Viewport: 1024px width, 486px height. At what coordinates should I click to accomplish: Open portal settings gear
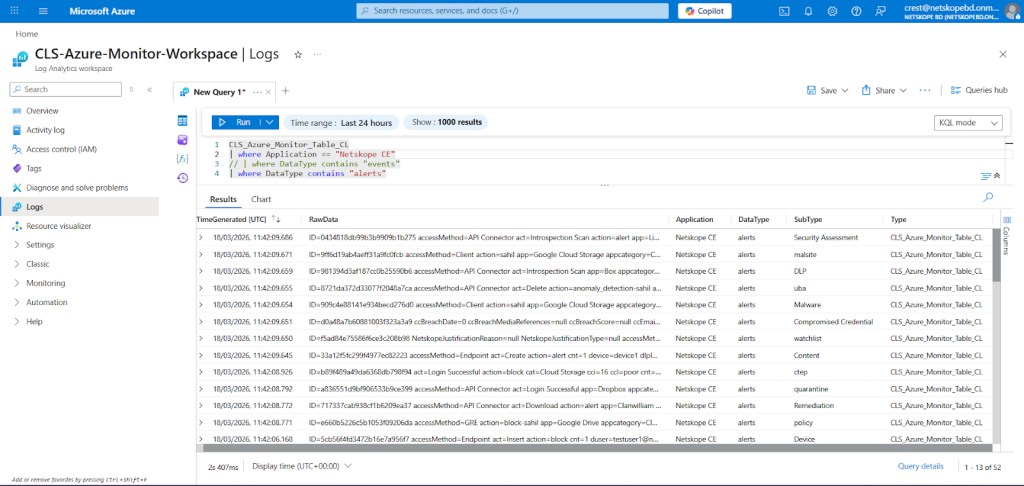pos(832,11)
